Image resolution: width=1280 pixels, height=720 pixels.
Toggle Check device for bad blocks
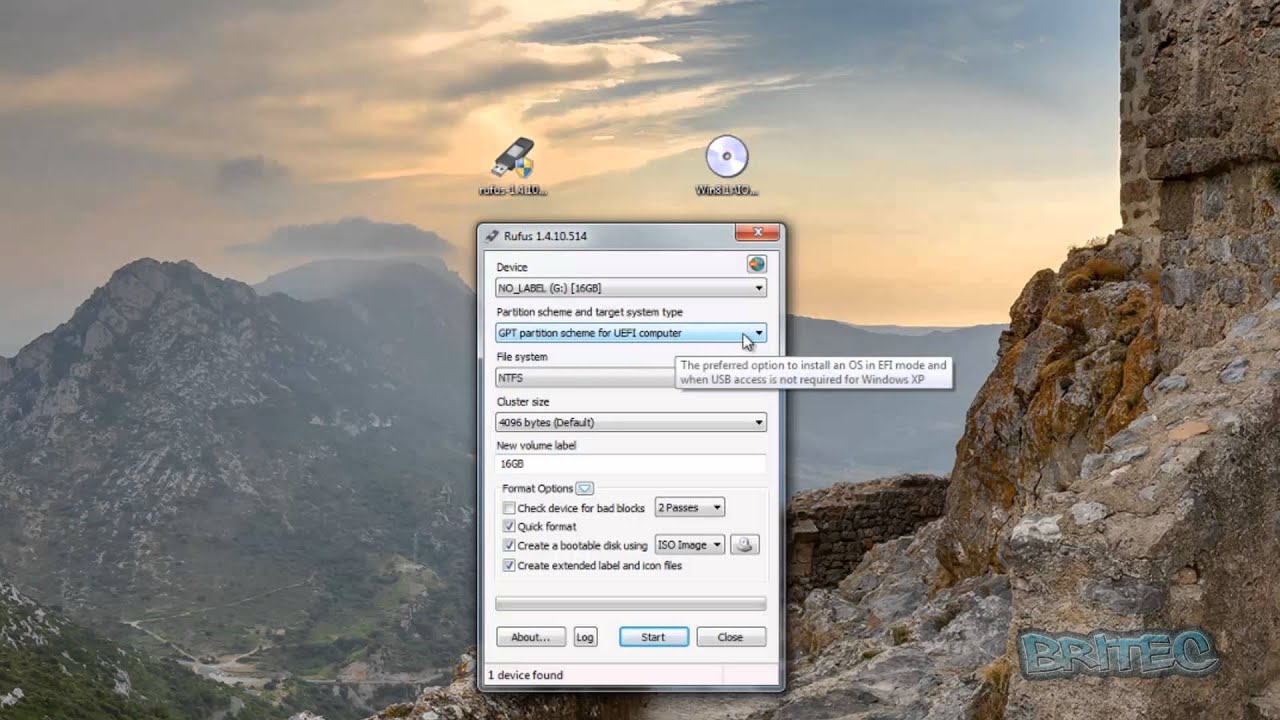(509, 508)
